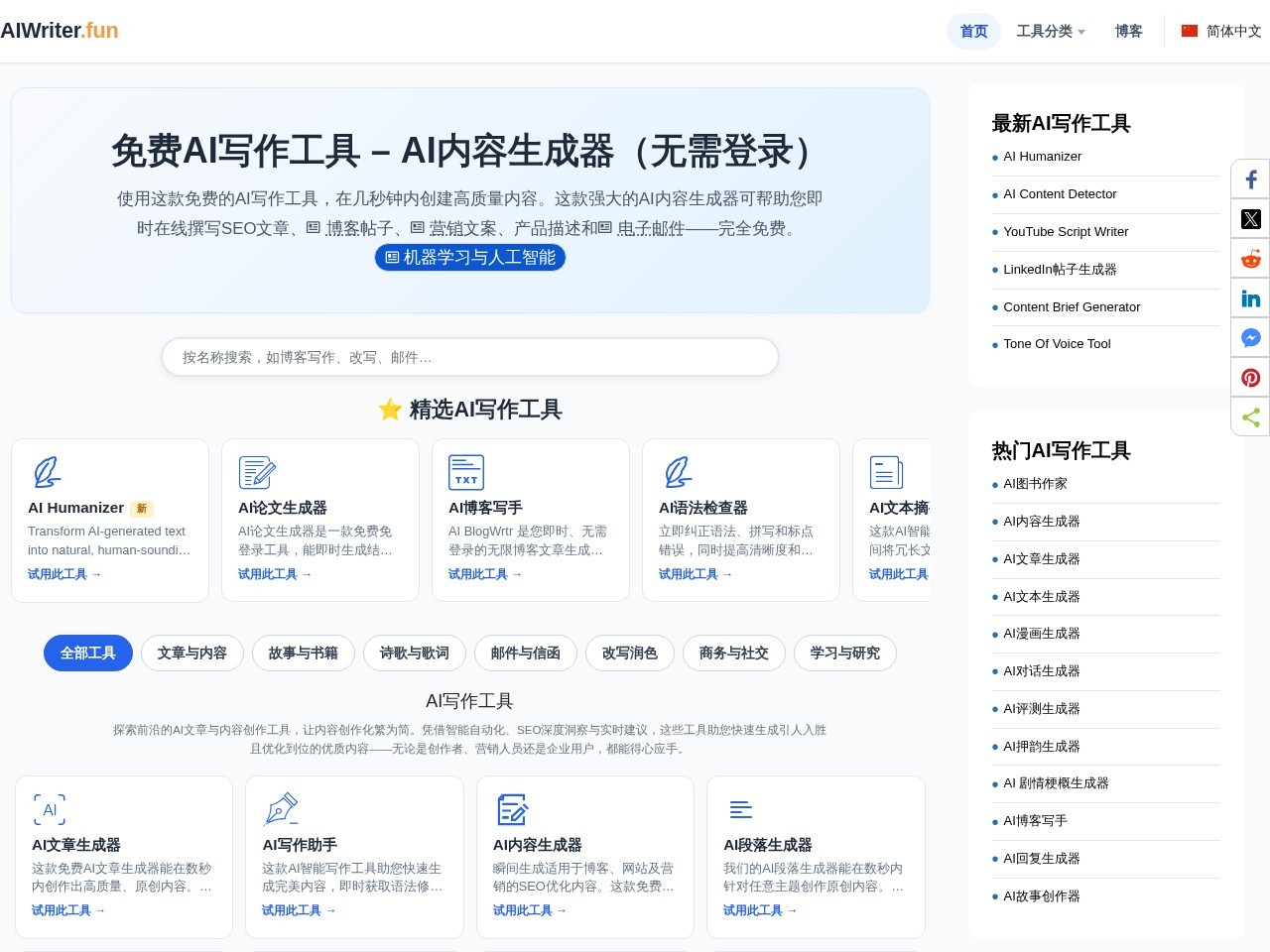The image size is (1270, 952).
Task: Open AI对话生成器 in popular tools
Action: pyautogui.click(x=1041, y=671)
